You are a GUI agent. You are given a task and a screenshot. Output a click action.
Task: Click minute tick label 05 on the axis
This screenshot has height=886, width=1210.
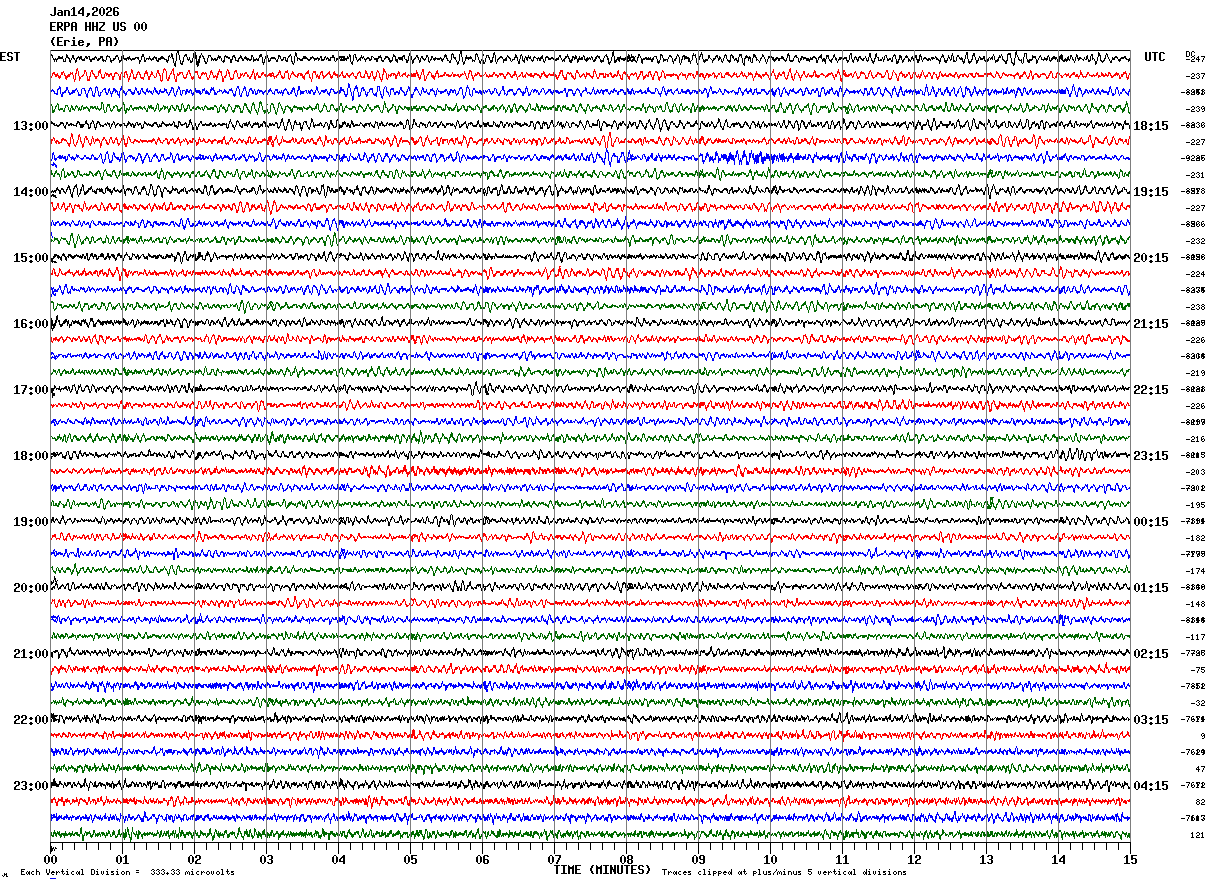click(410, 859)
